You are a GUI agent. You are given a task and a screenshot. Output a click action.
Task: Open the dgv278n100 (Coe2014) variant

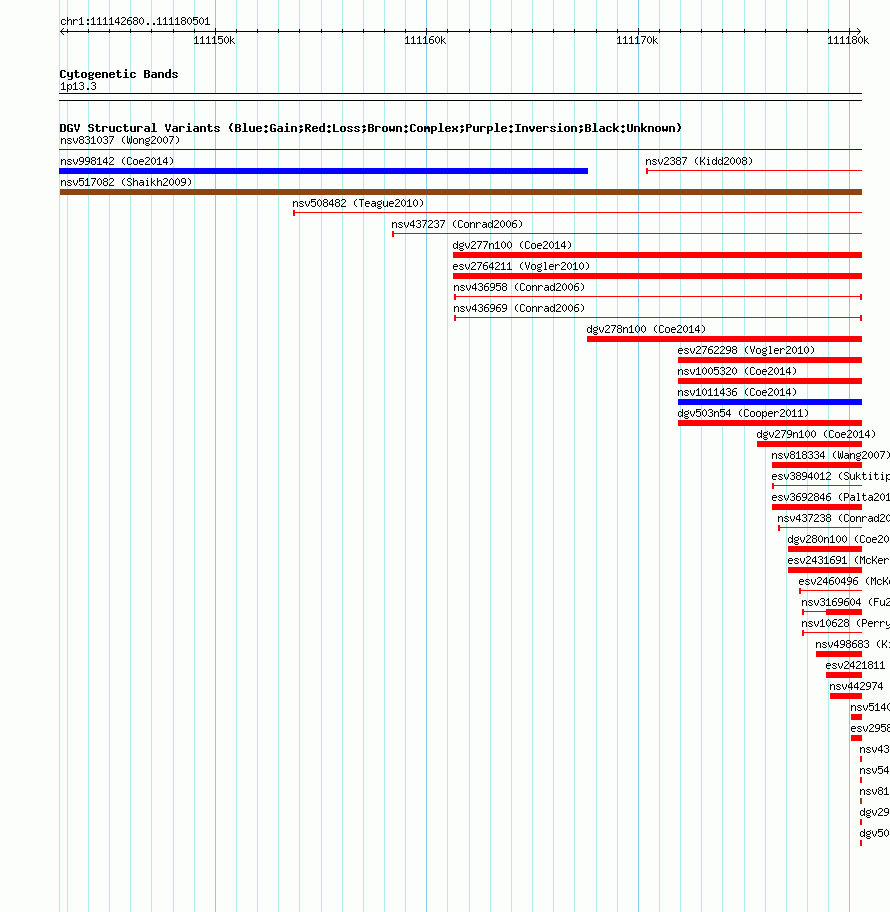646,329
